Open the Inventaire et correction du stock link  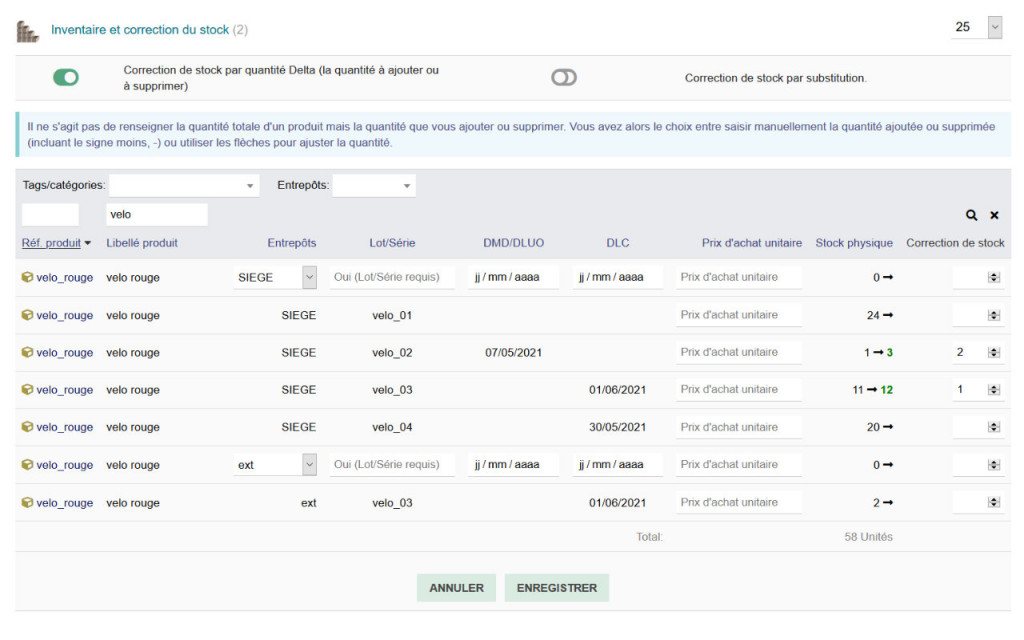coord(140,30)
